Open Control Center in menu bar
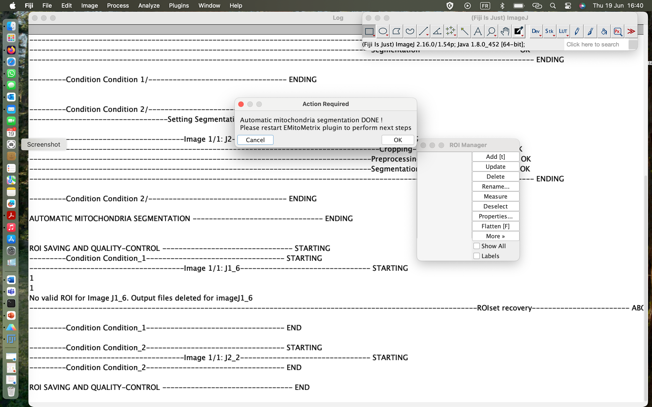The image size is (652, 407). coord(568,6)
